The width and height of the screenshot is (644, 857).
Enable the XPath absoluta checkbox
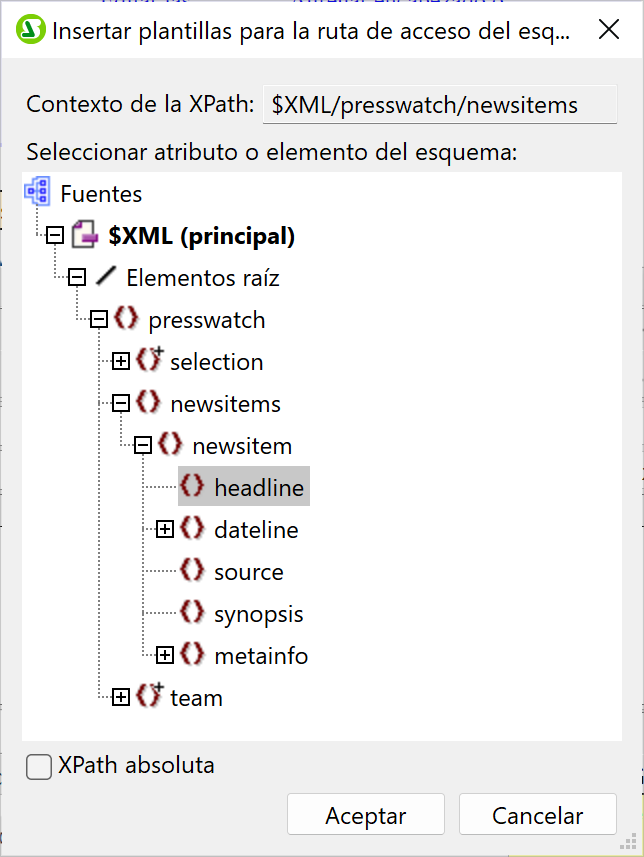(39, 767)
